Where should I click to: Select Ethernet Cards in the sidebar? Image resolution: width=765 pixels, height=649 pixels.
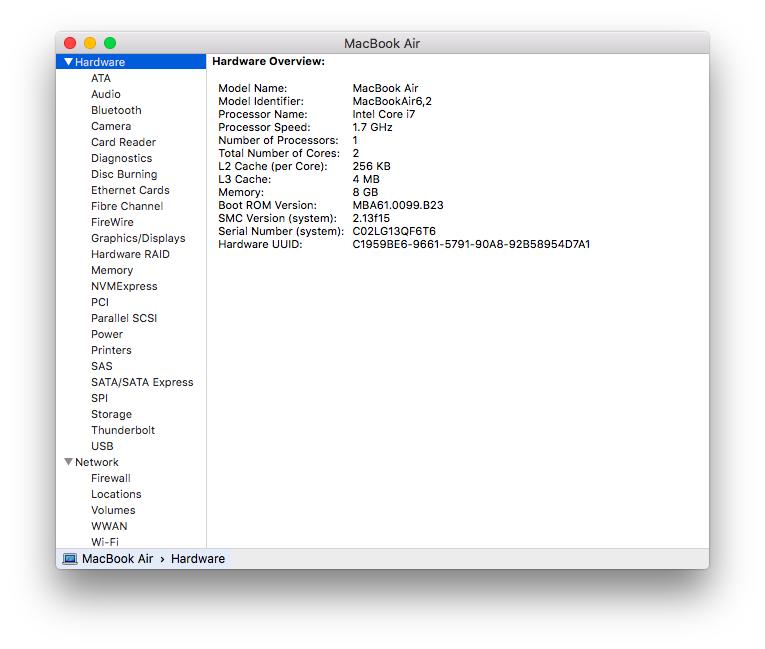point(130,190)
